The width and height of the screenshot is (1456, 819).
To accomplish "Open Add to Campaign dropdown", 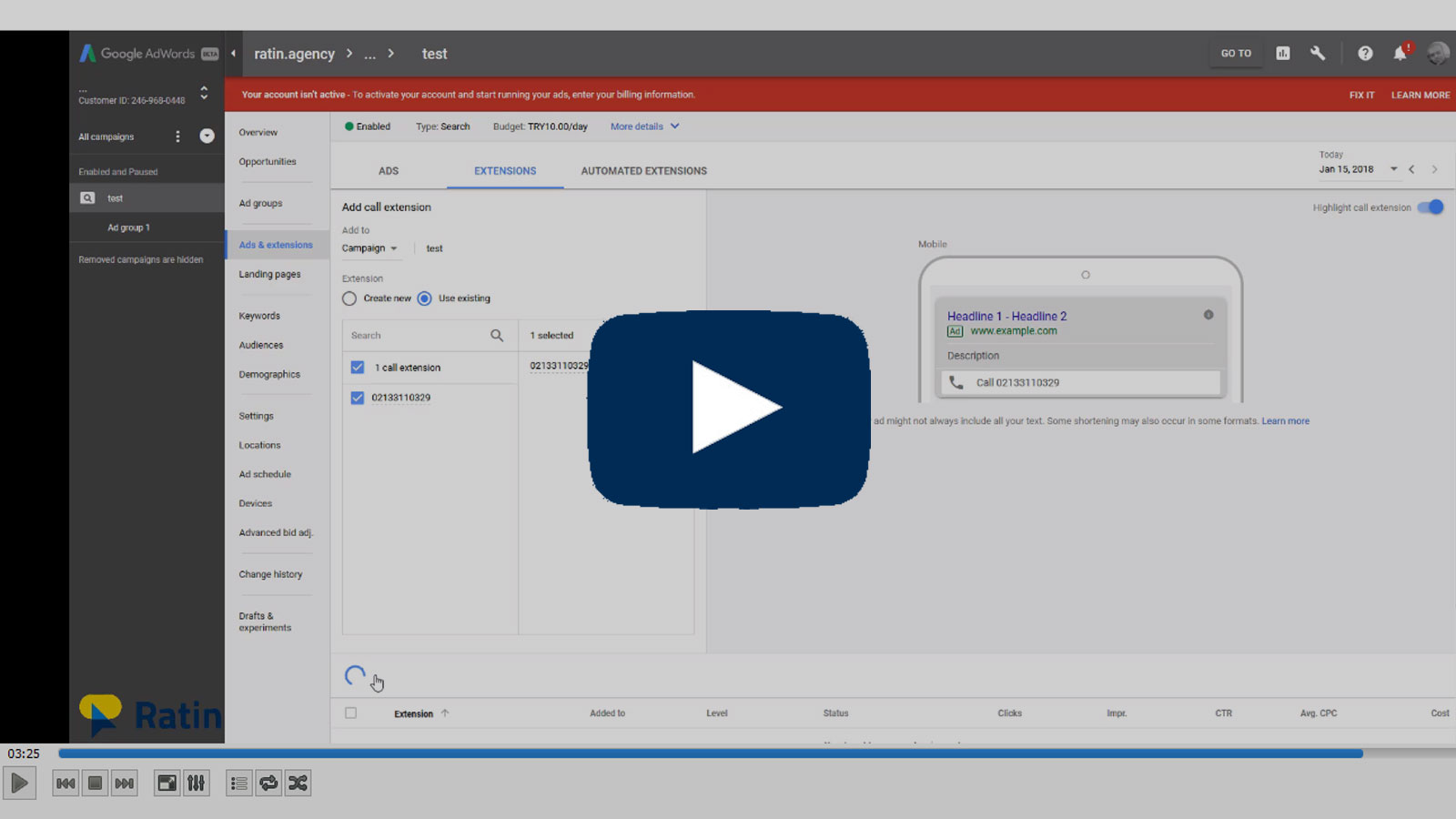I will click(369, 248).
